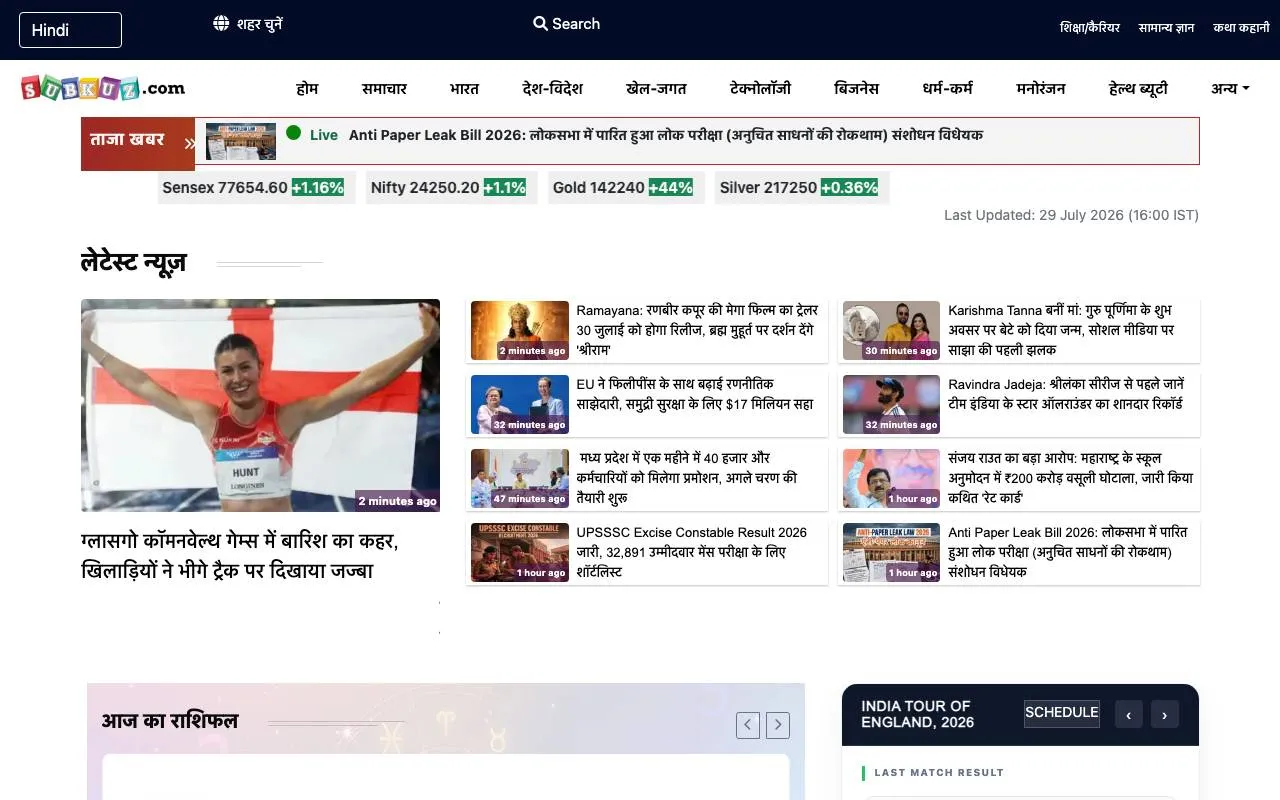Image resolution: width=1280 pixels, height=800 pixels.
Task: Open the कथा कहानी top link
Action: pos(1241,28)
